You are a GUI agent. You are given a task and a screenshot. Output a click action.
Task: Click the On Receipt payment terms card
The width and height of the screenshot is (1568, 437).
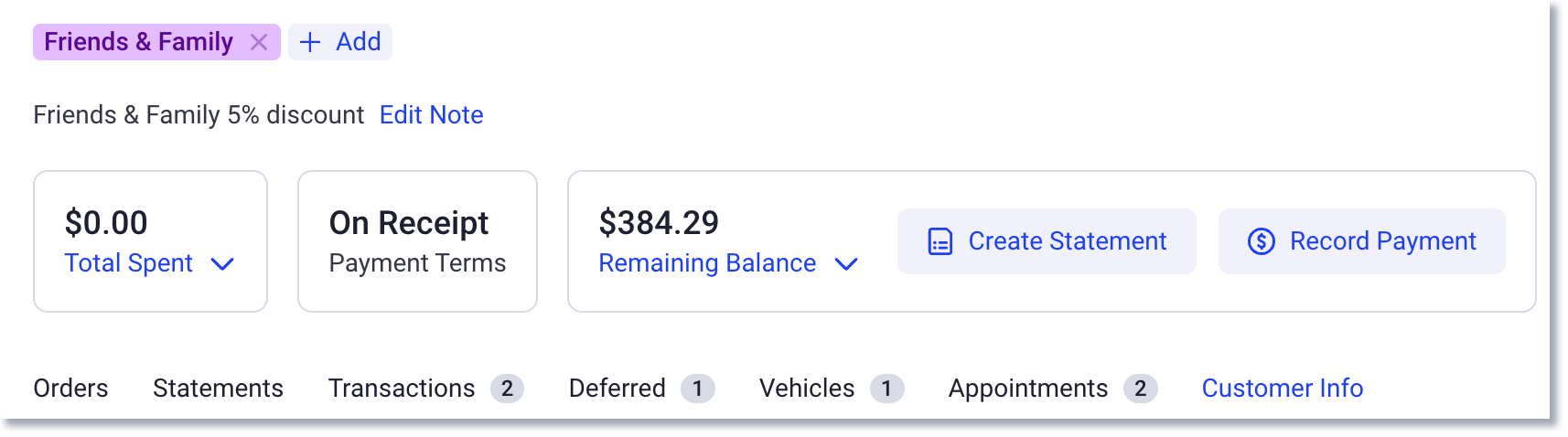417,241
